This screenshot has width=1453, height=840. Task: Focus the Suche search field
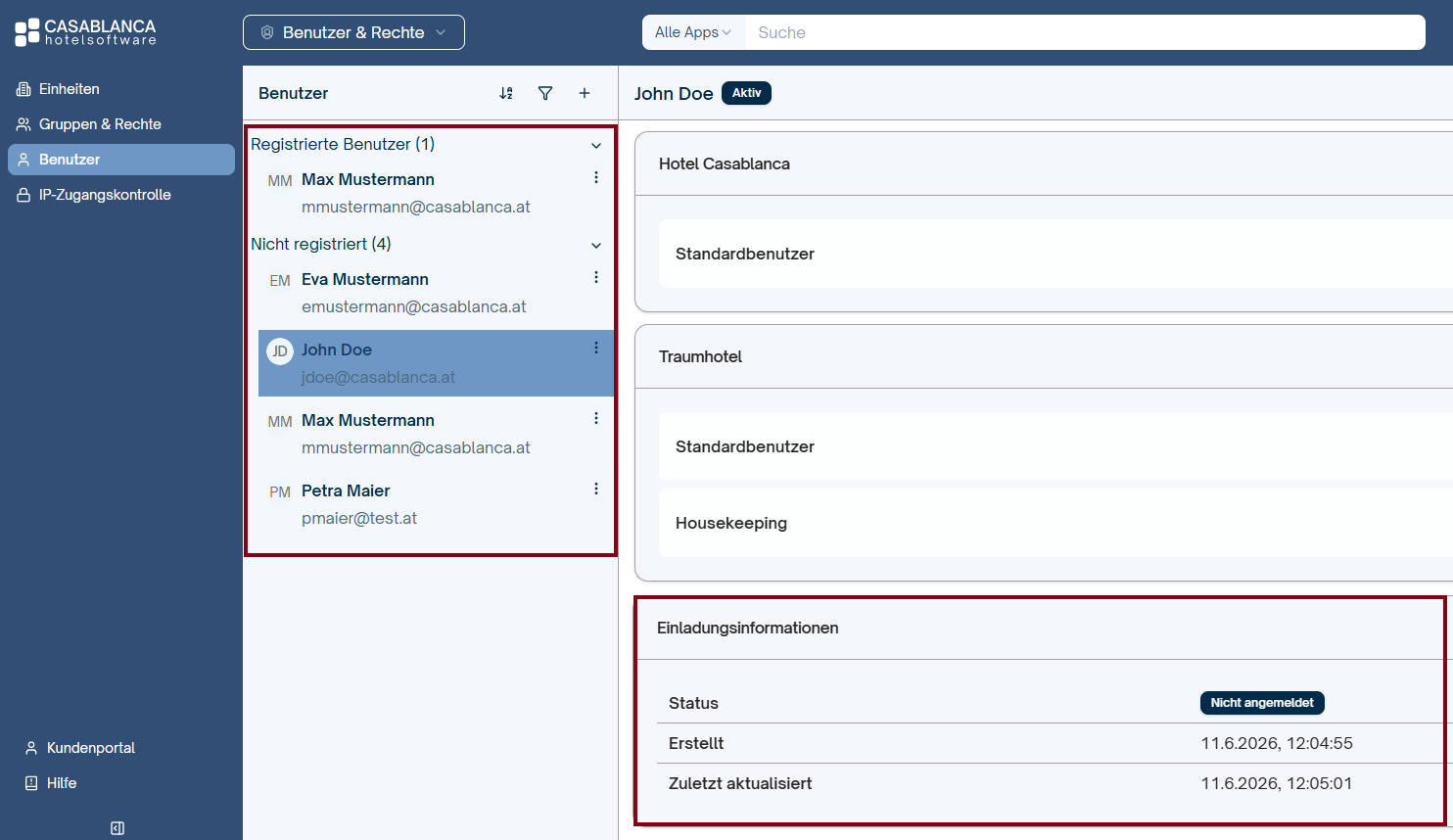[x=1085, y=32]
